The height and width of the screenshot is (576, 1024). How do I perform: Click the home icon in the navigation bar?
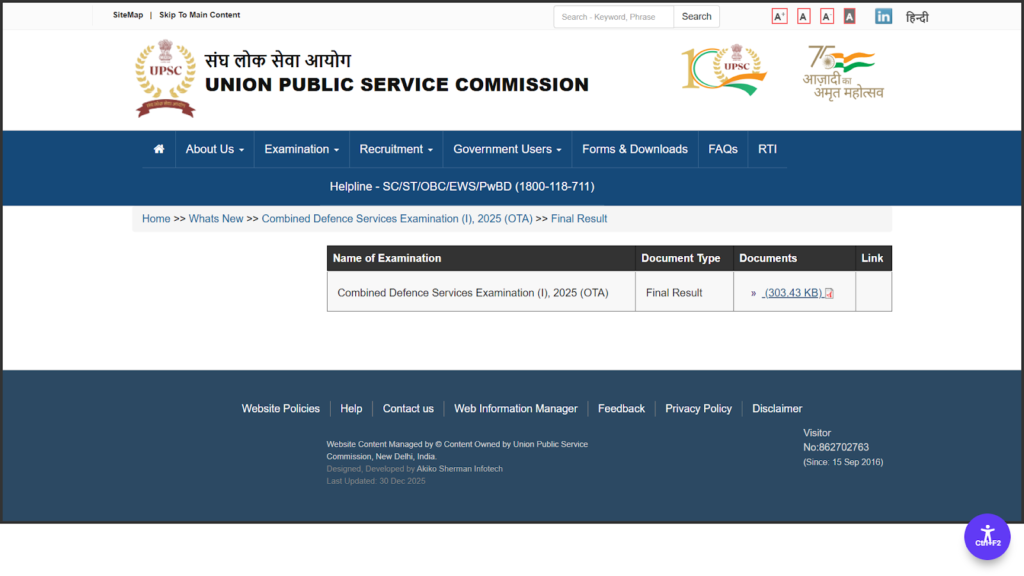coord(158,148)
